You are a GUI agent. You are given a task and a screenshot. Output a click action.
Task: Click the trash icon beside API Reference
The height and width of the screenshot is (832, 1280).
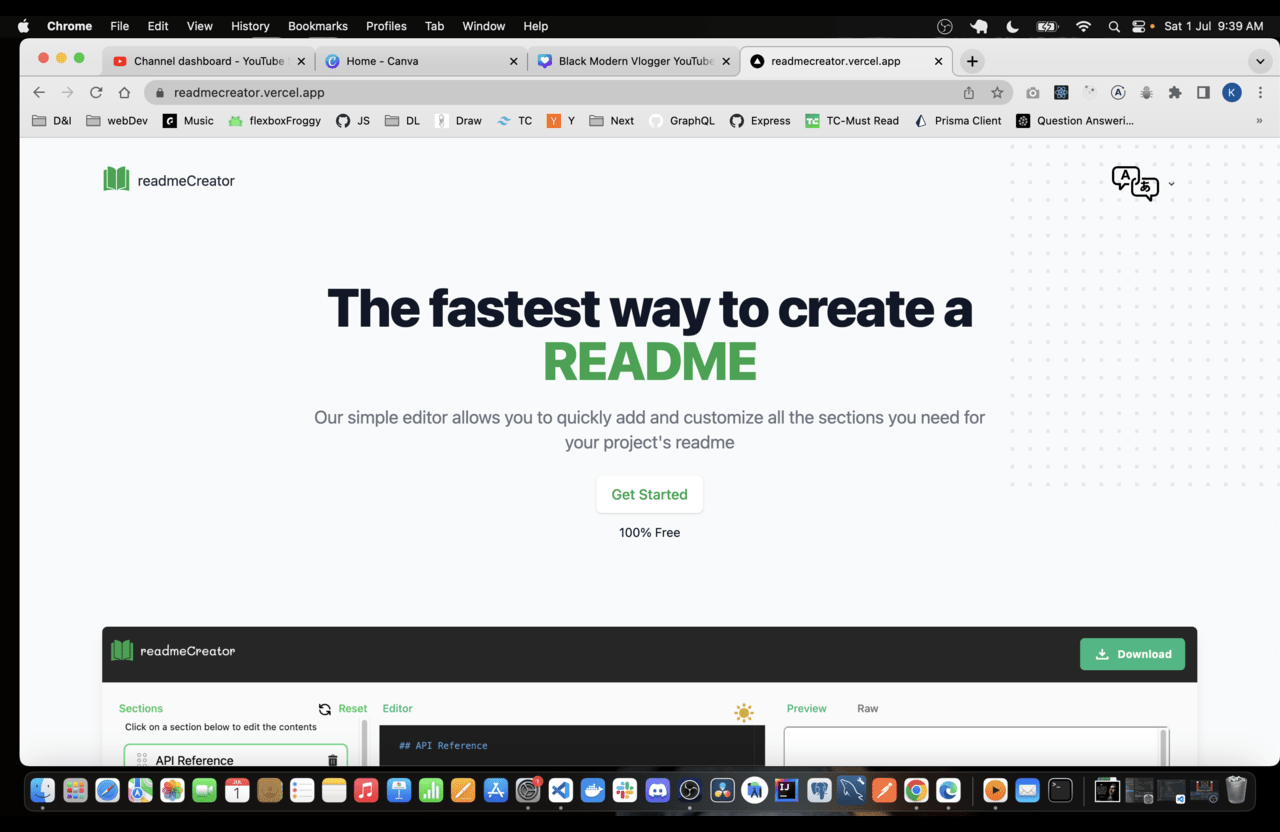click(333, 761)
